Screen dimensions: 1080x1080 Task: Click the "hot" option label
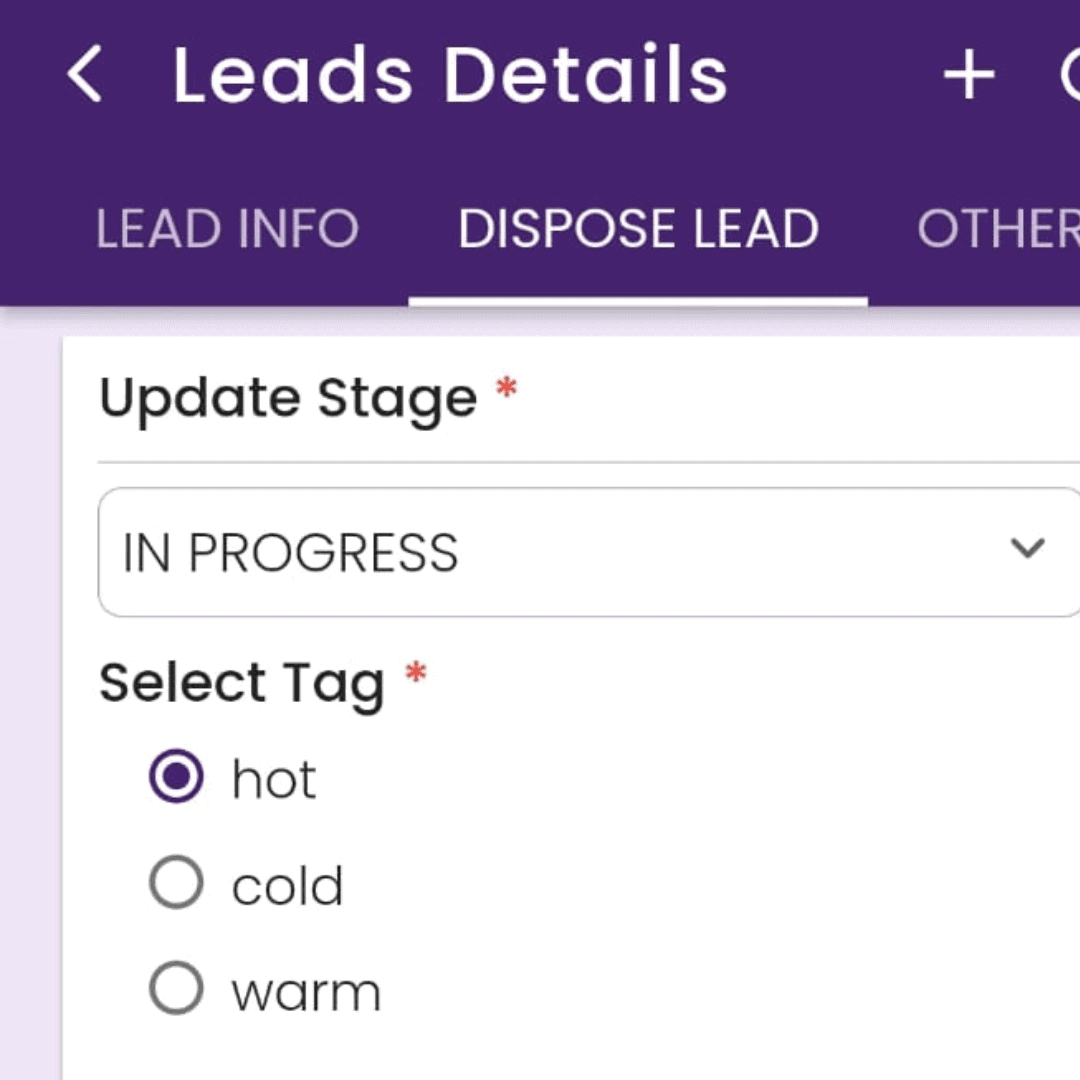point(274,779)
